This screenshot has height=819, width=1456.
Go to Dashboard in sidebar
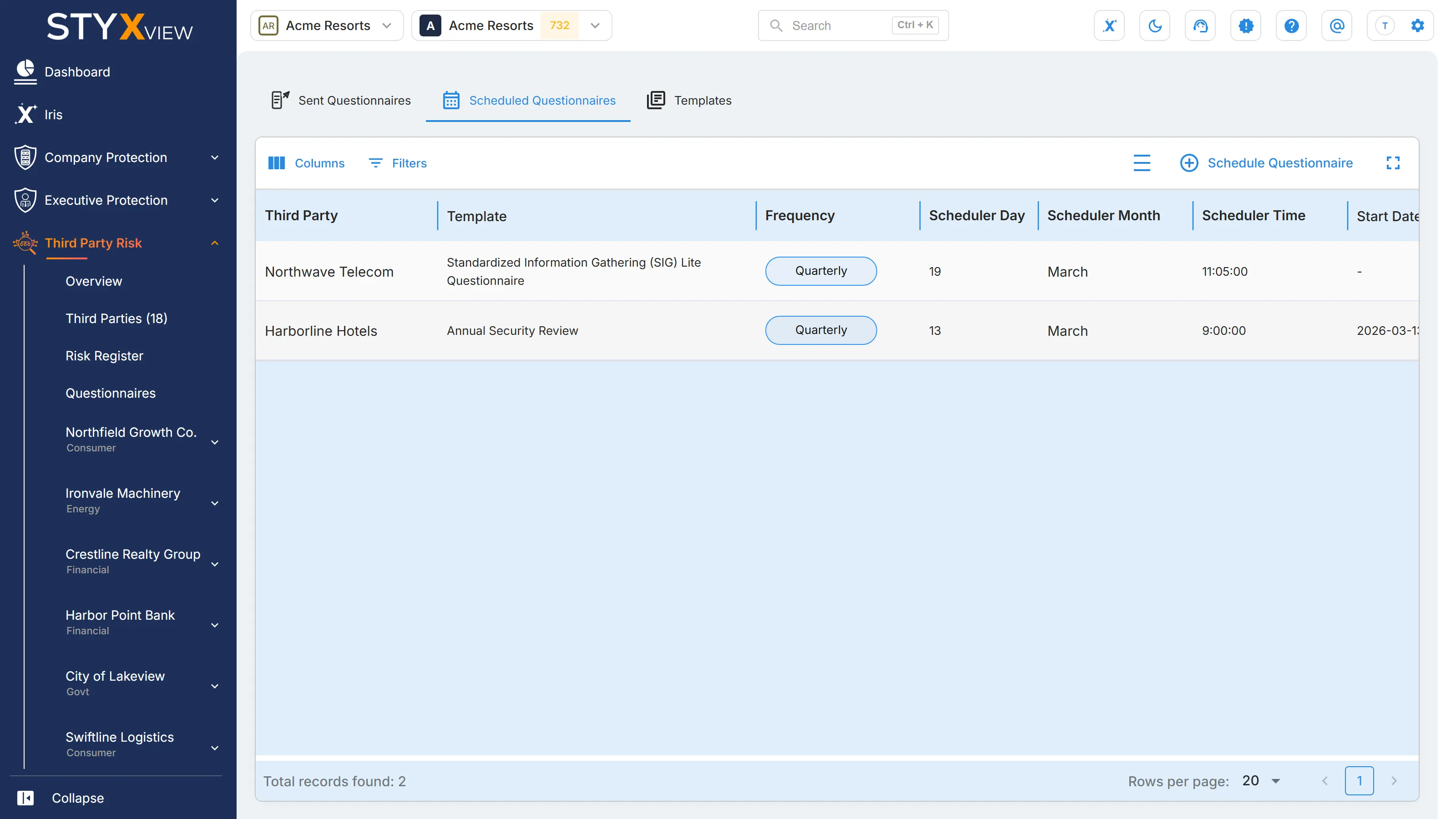[118, 72]
